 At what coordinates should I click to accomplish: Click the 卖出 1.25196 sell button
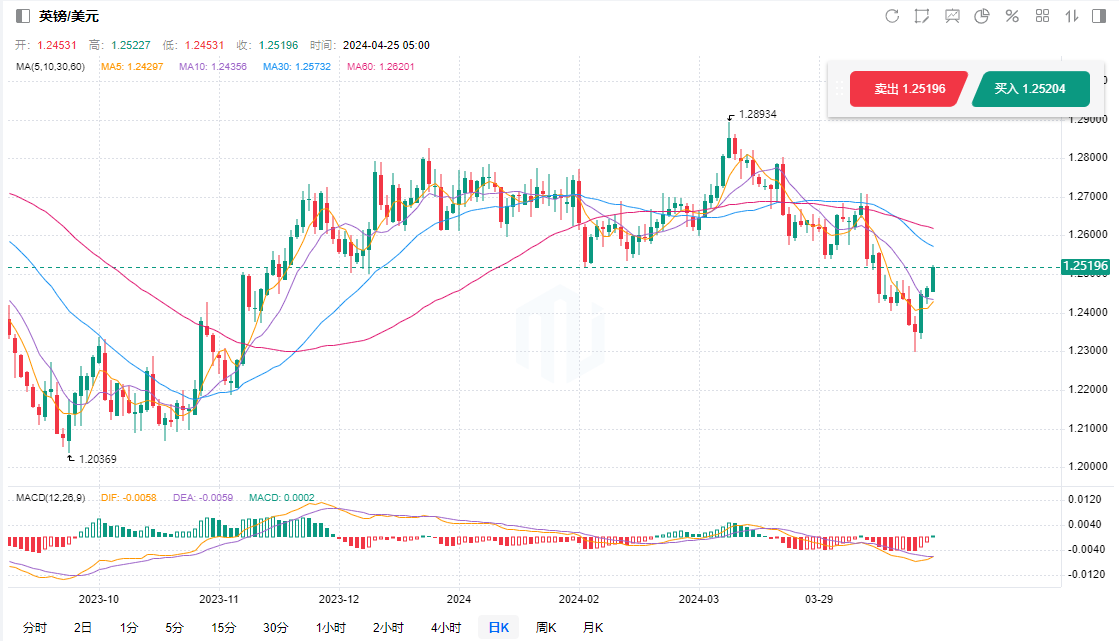pyautogui.click(x=908, y=89)
